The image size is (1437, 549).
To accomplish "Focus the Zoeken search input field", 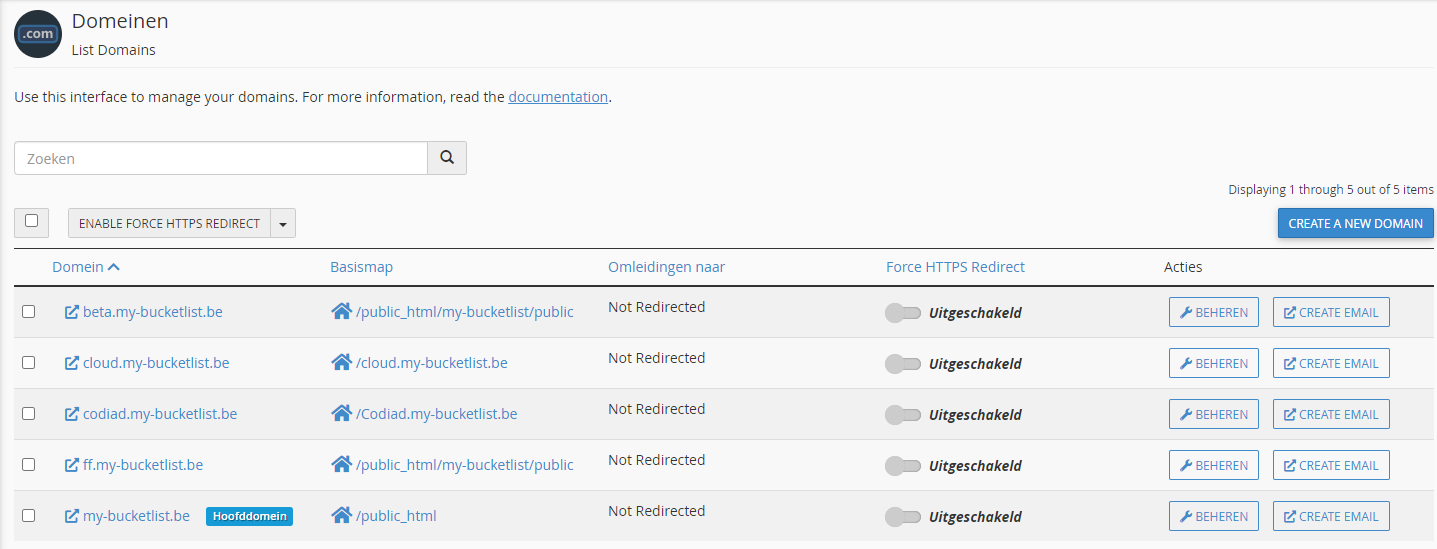I will (221, 158).
